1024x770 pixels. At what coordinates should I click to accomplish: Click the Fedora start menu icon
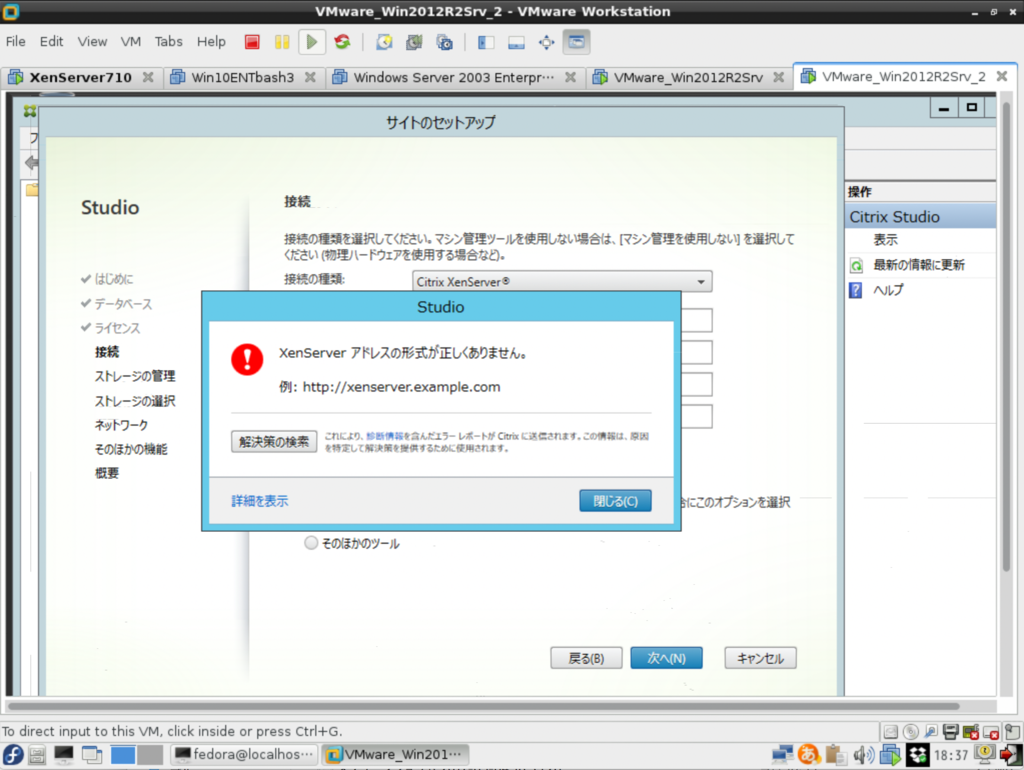tap(12, 755)
